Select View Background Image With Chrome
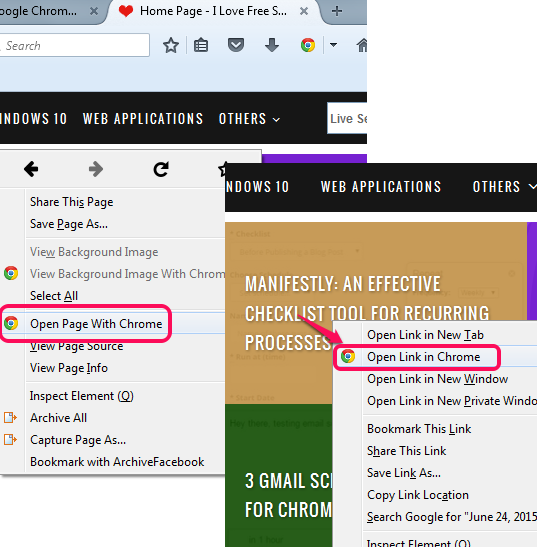This screenshot has width=537, height=547. (127, 274)
